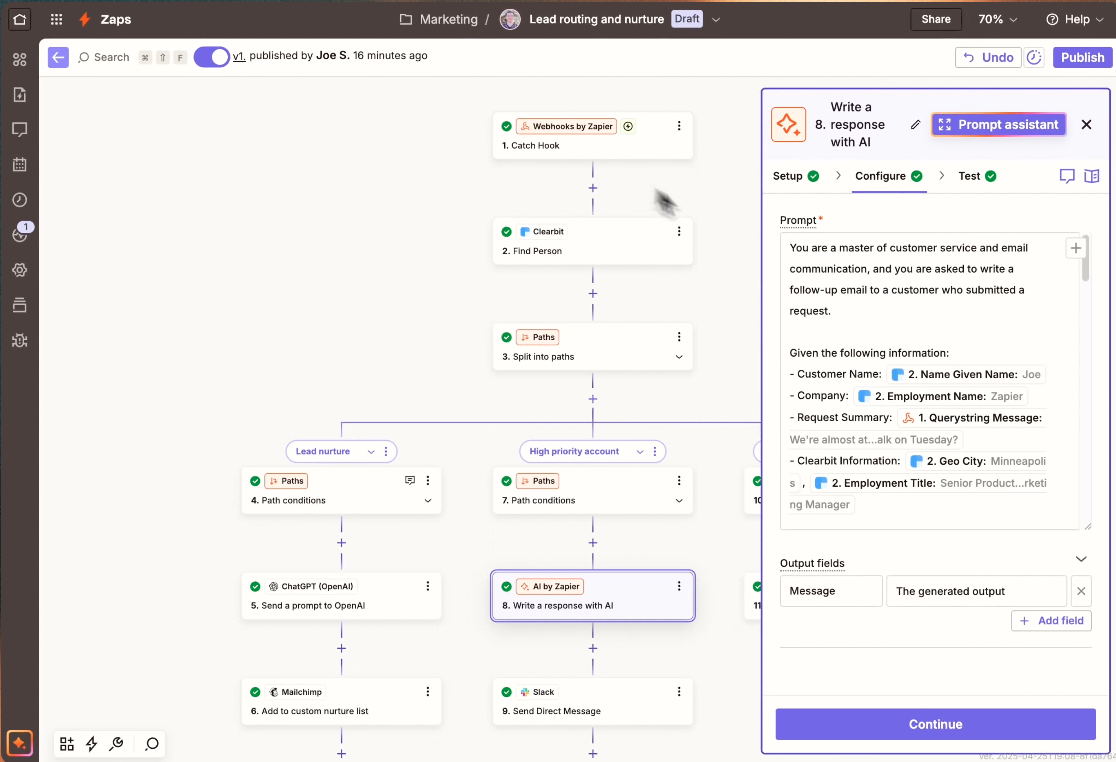
Task: Open the three-dot menu on Find Person step
Action: [x=679, y=231]
